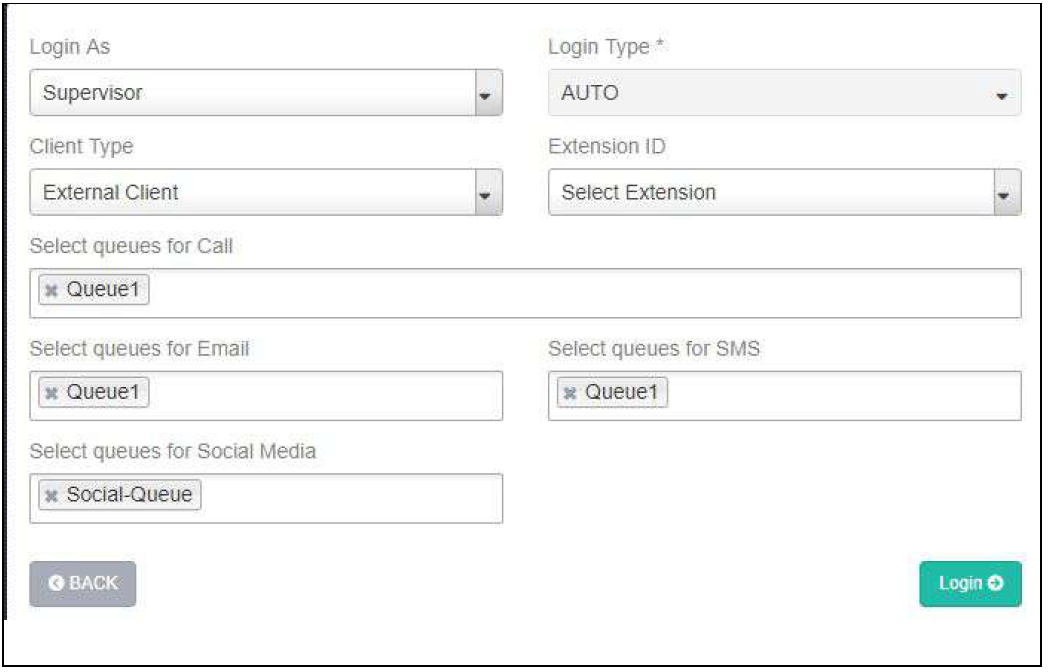
Task: Click the Queue1 tag in Call field
Action: pyautogui.click(x=104, y=291)
